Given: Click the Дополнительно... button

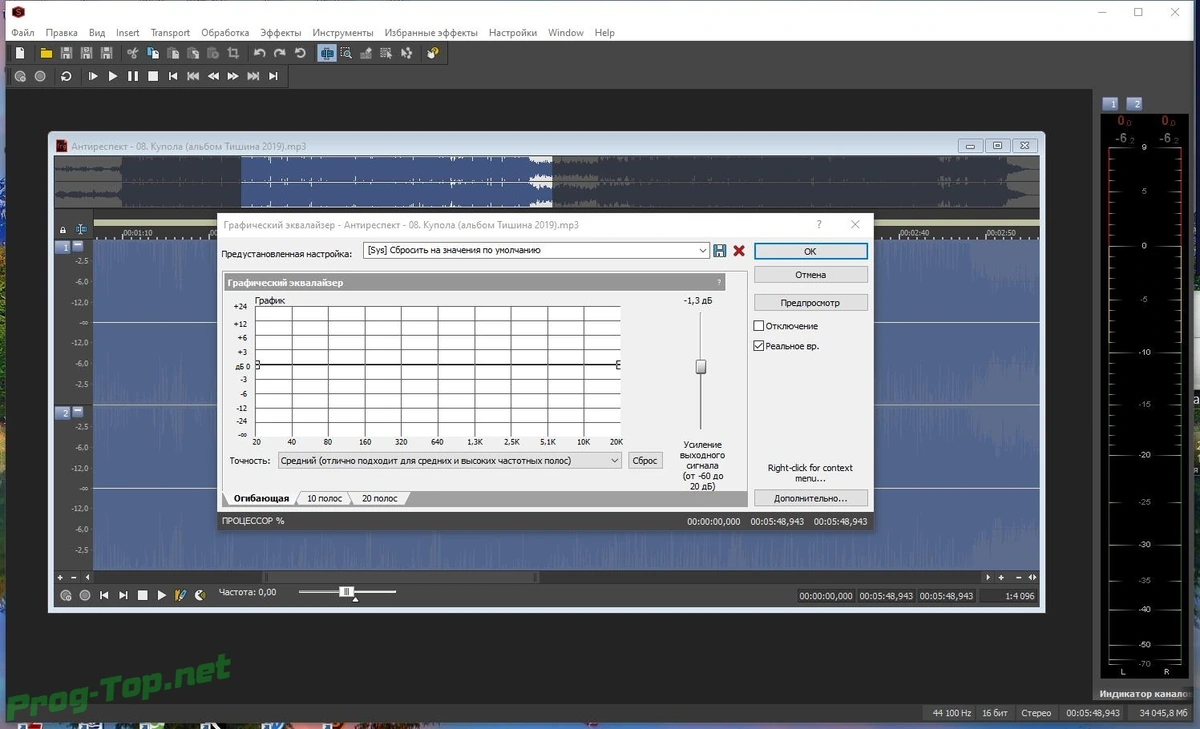Looking at the screenshot, I should click(810, 498).
